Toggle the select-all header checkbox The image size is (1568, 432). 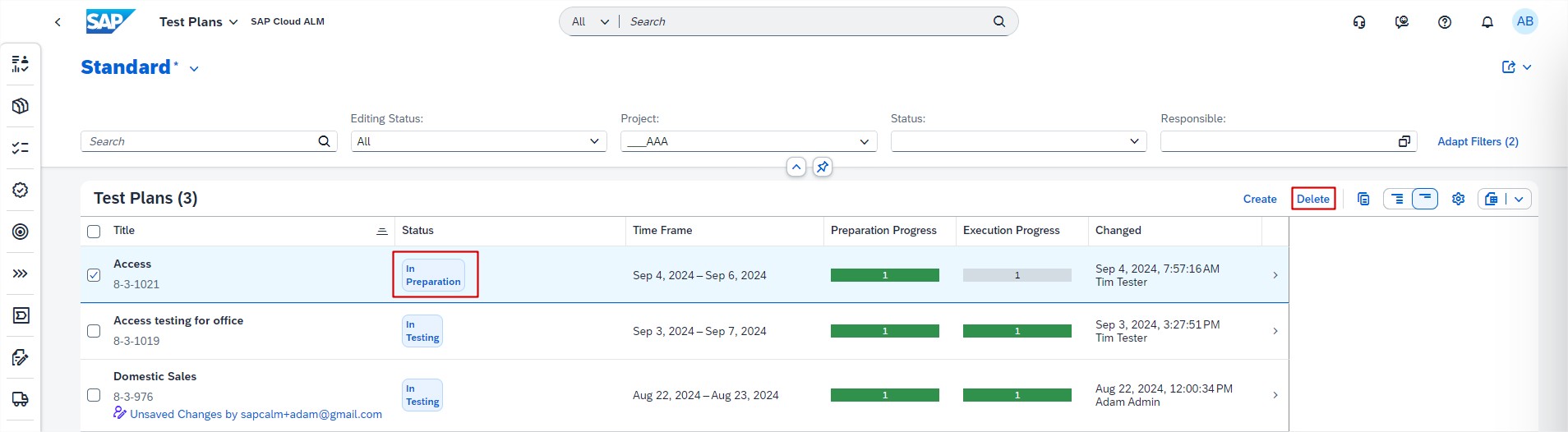pos(94,232)
